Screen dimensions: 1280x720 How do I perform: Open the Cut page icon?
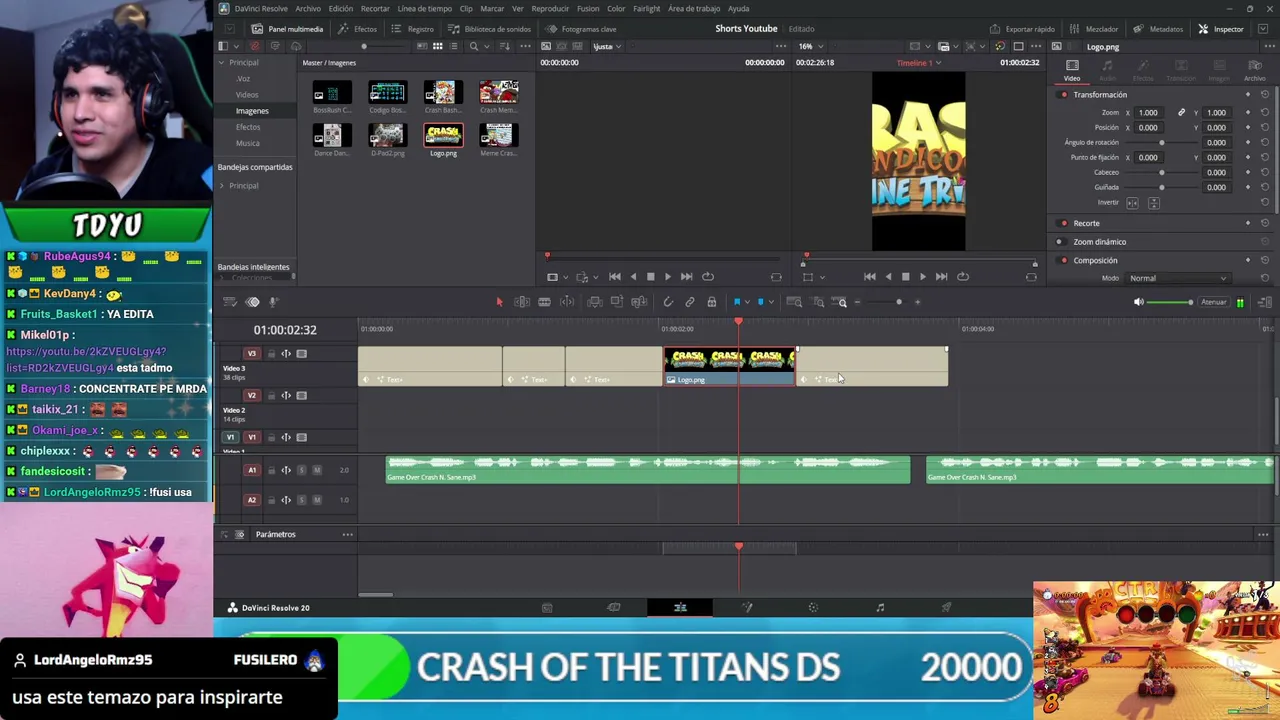click(614, 608)
